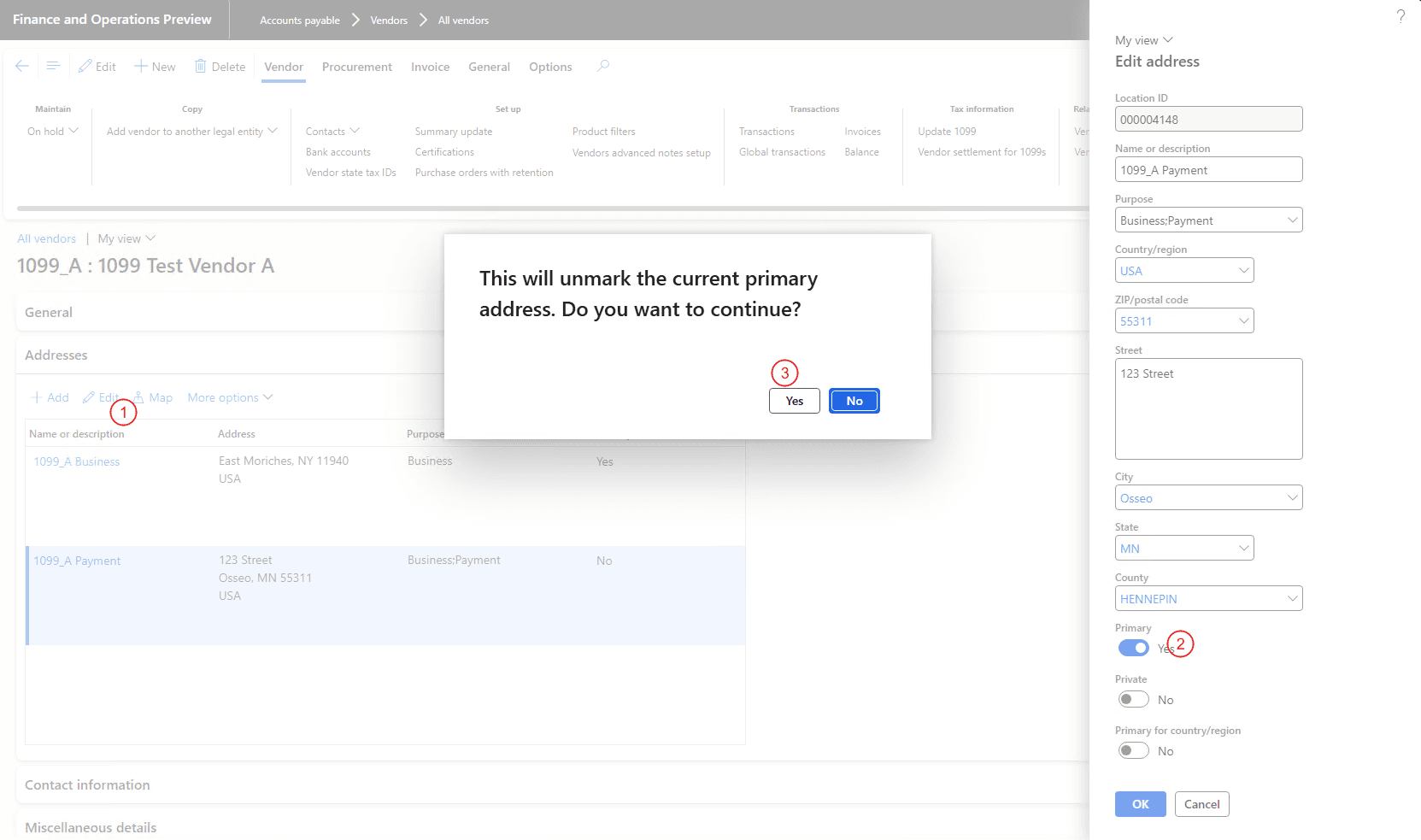Click Summary update
Viewport: 1421px width, 840px height.
click(x=454, y=132)
